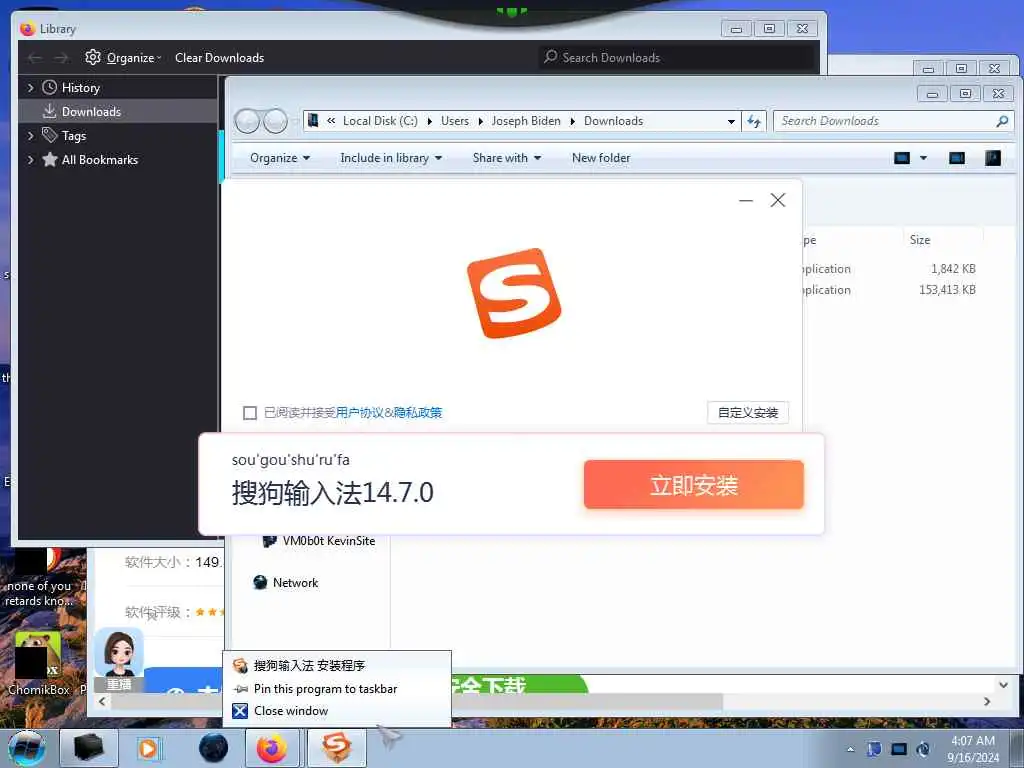
Task: Click the browser page horizontal scrollbar left arrow
Action: pyautogui.click(x=102, y=701)
